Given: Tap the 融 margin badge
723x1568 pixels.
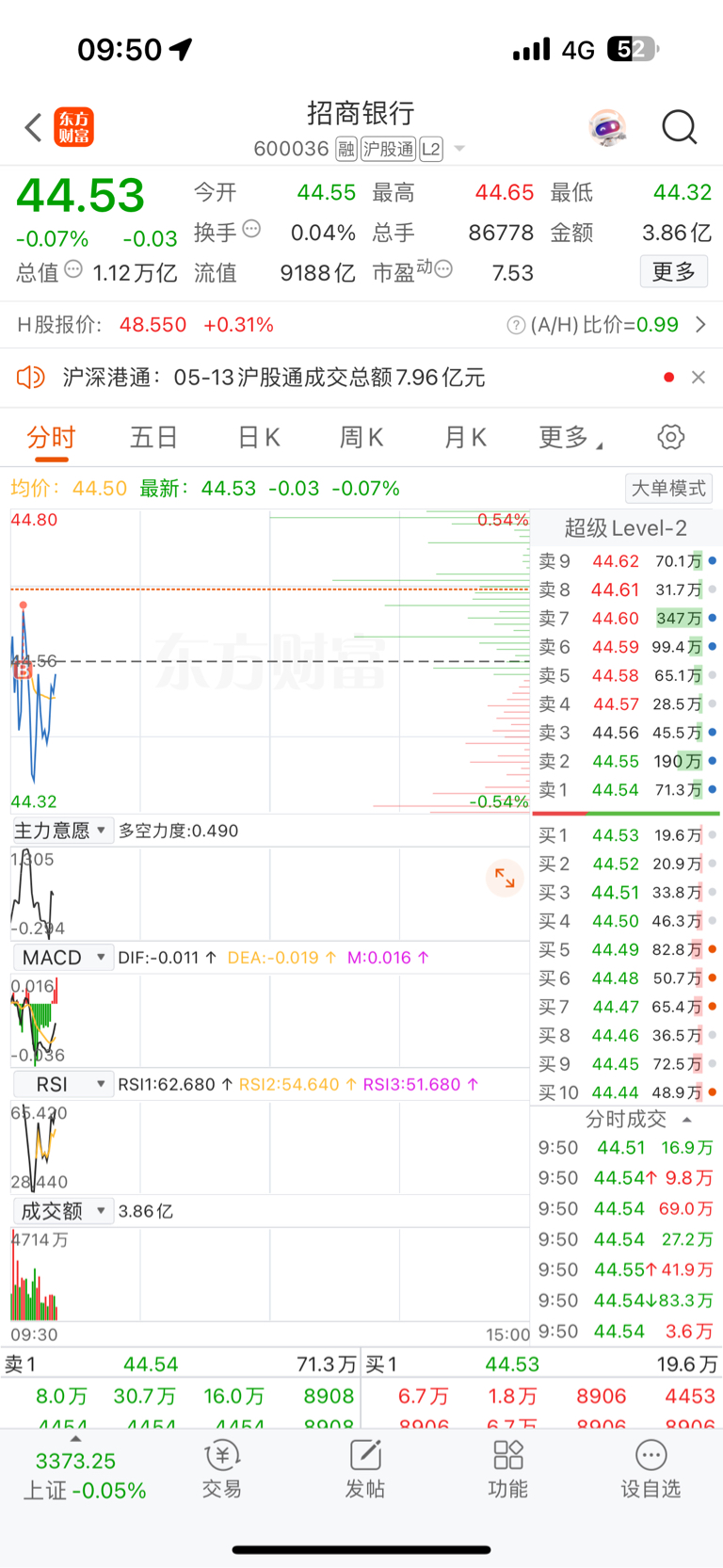Looking at the screenshot, I should coord(346,149).
